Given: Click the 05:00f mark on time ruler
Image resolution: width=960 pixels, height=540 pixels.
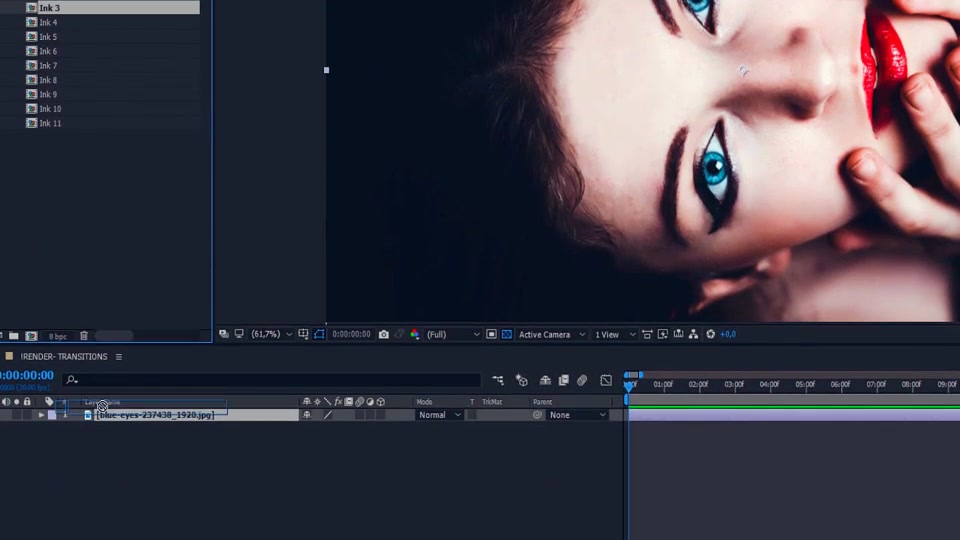Looking at the screenshot, I should [804, 384].
